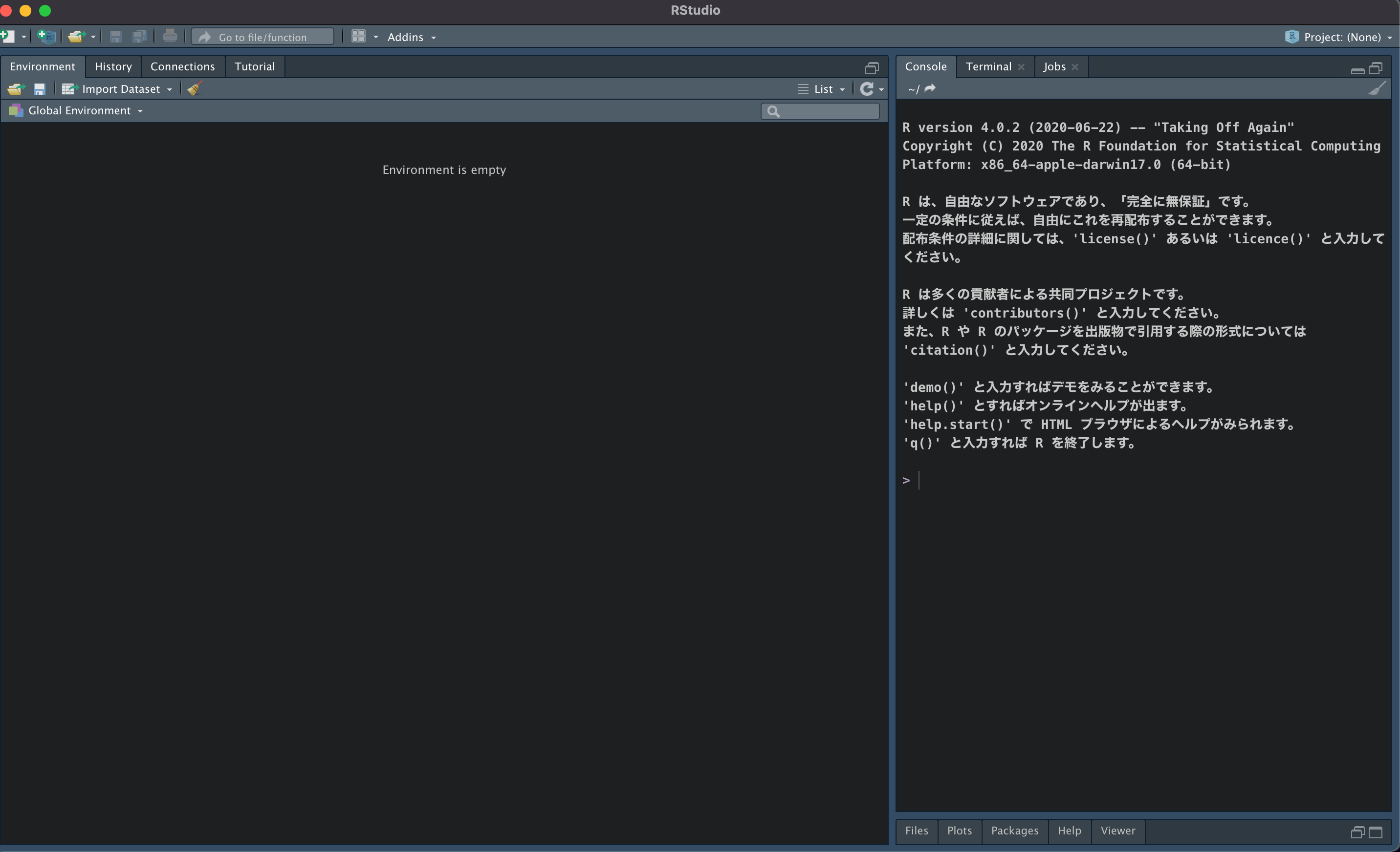Restore the Files pane using the double-window icon
Viewport: 1400px width, 852px height.
pos(1357,832)
